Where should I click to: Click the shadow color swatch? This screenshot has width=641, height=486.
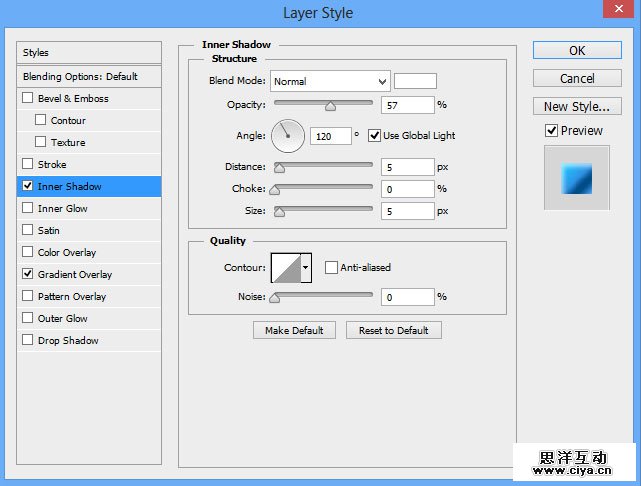pyautogui.click(x=415, y=81)
